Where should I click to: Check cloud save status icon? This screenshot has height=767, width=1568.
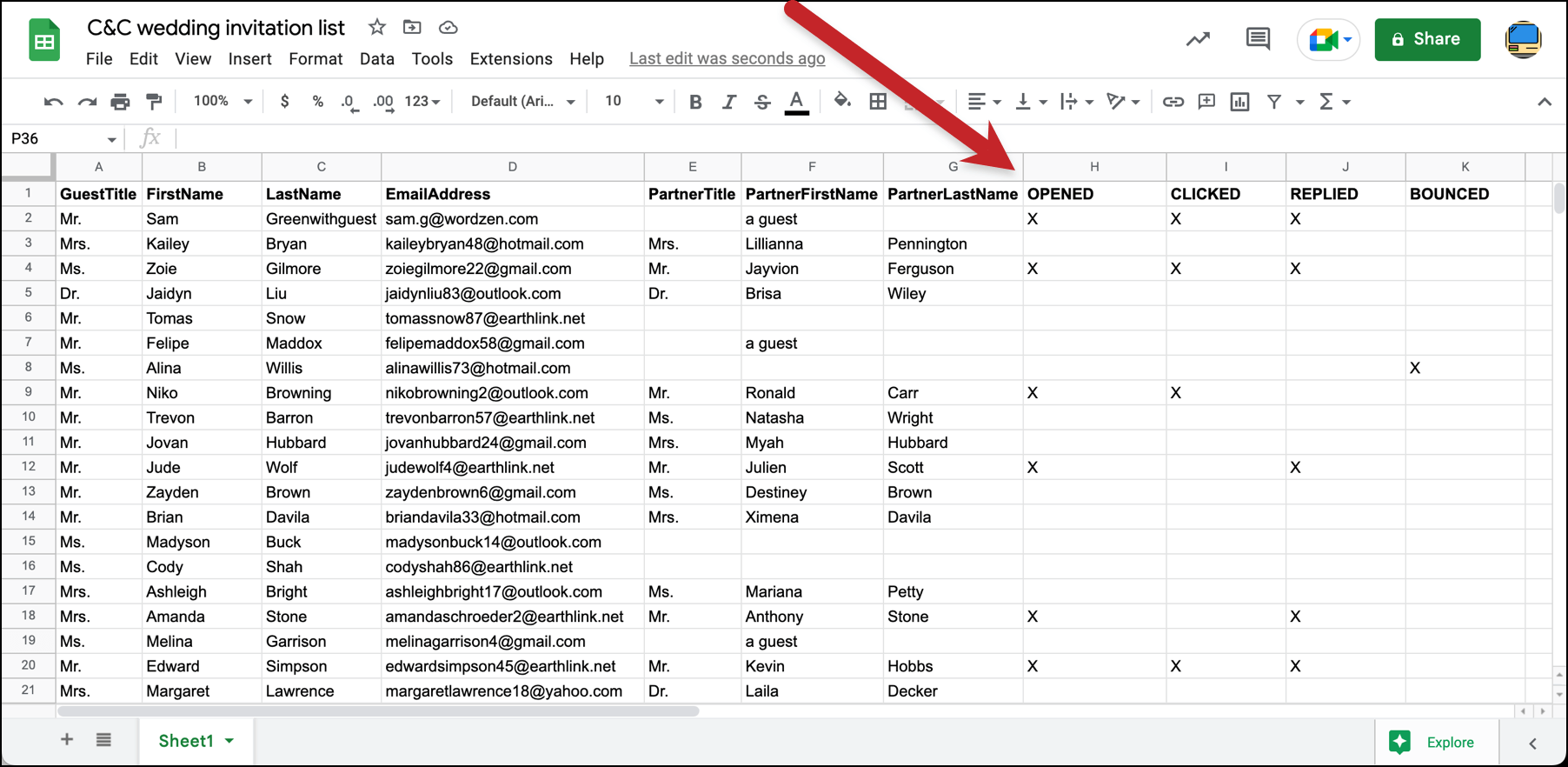(x=448, y=28)
